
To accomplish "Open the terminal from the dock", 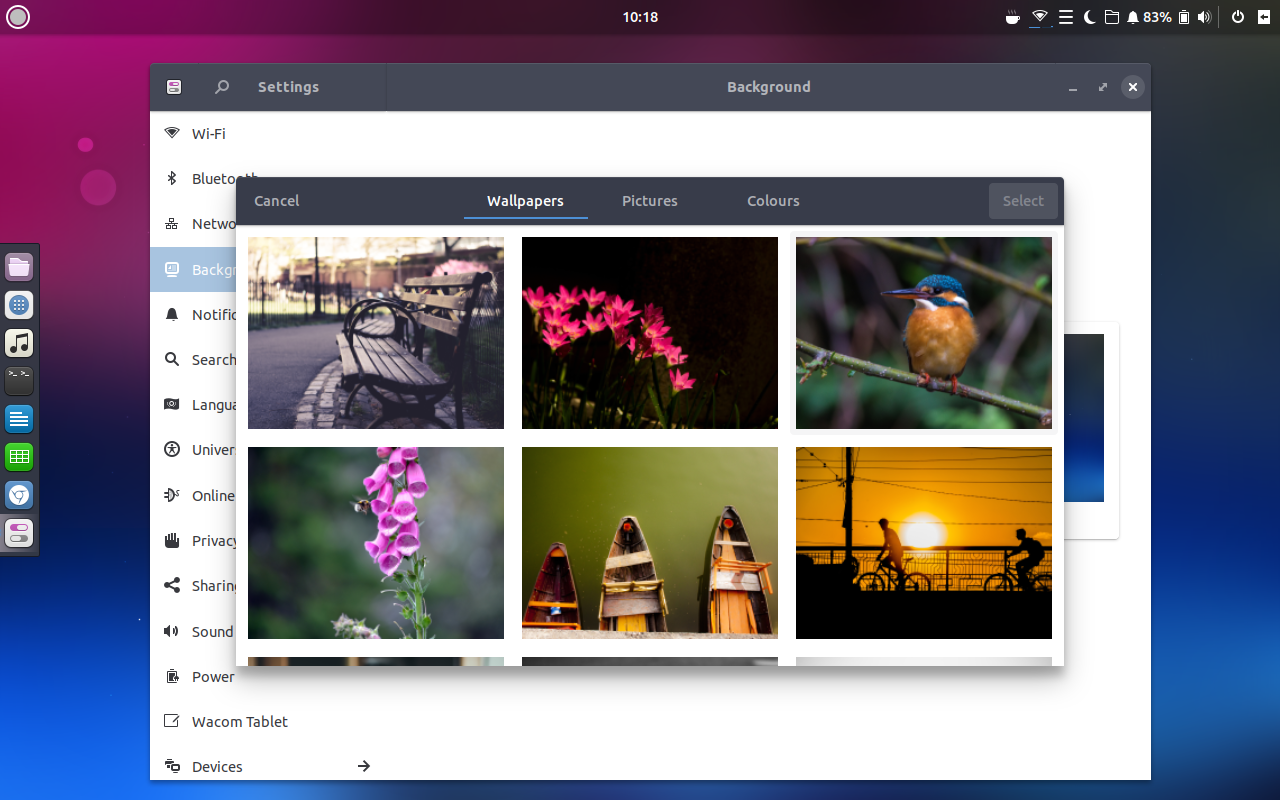I will coord(19,381).
